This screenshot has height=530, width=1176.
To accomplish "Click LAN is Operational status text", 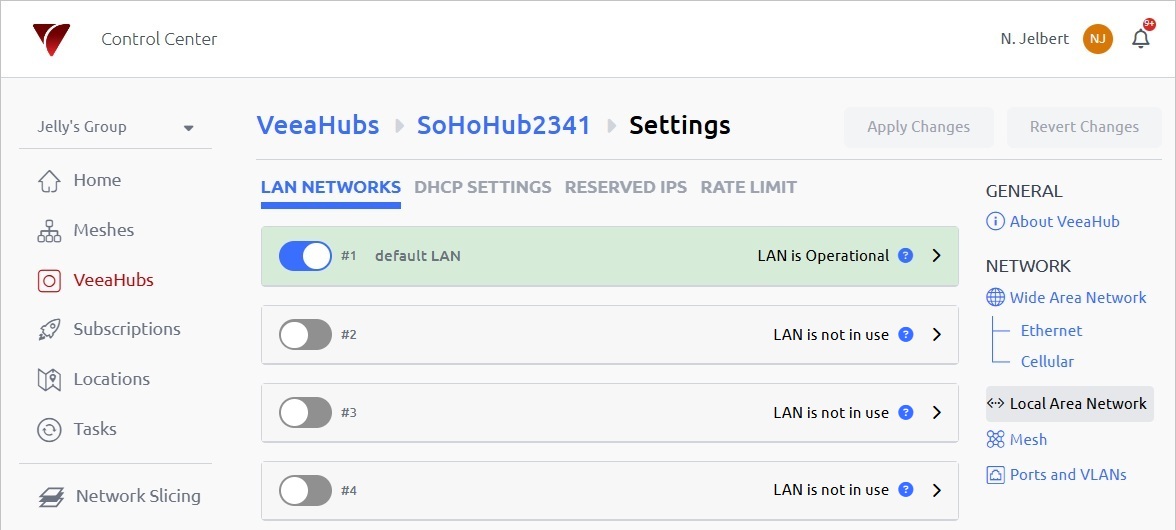I will (823, 256).
